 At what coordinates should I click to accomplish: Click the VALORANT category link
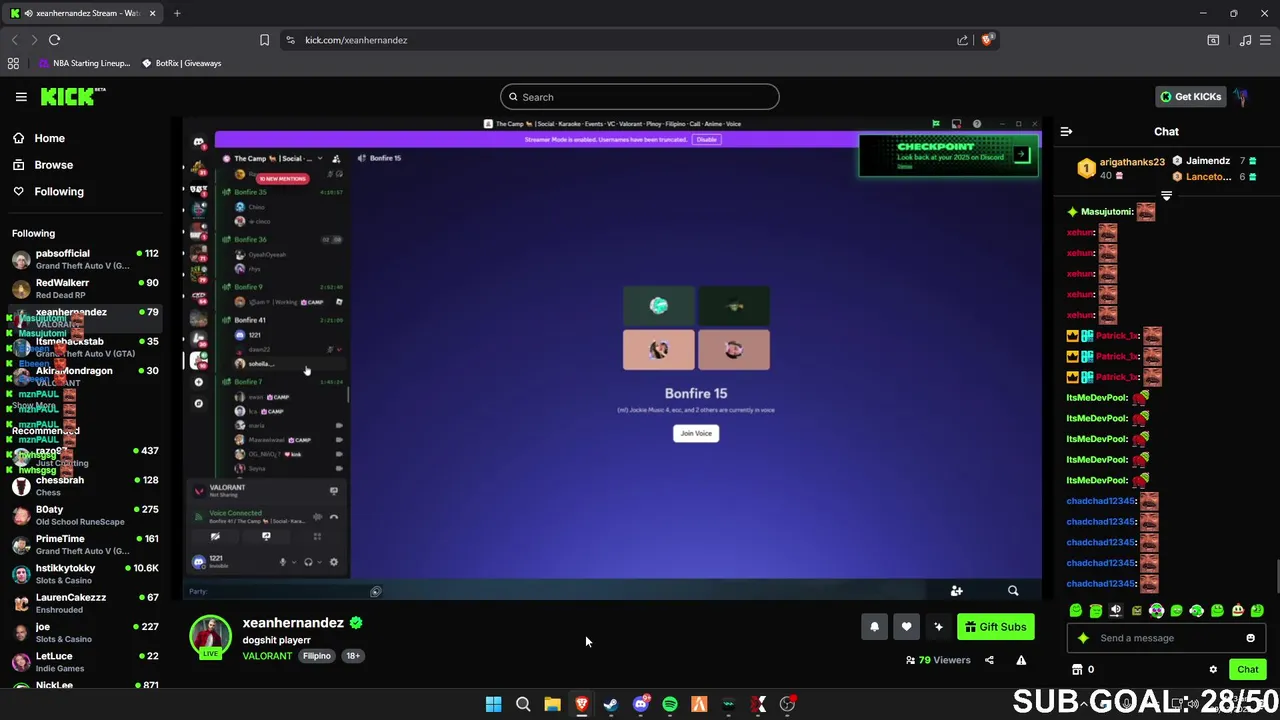point(267,656)
